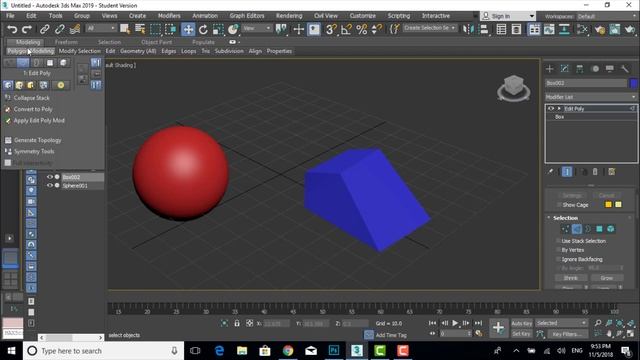Choose the Rectangular Selection Region icon

coord(155,29)
